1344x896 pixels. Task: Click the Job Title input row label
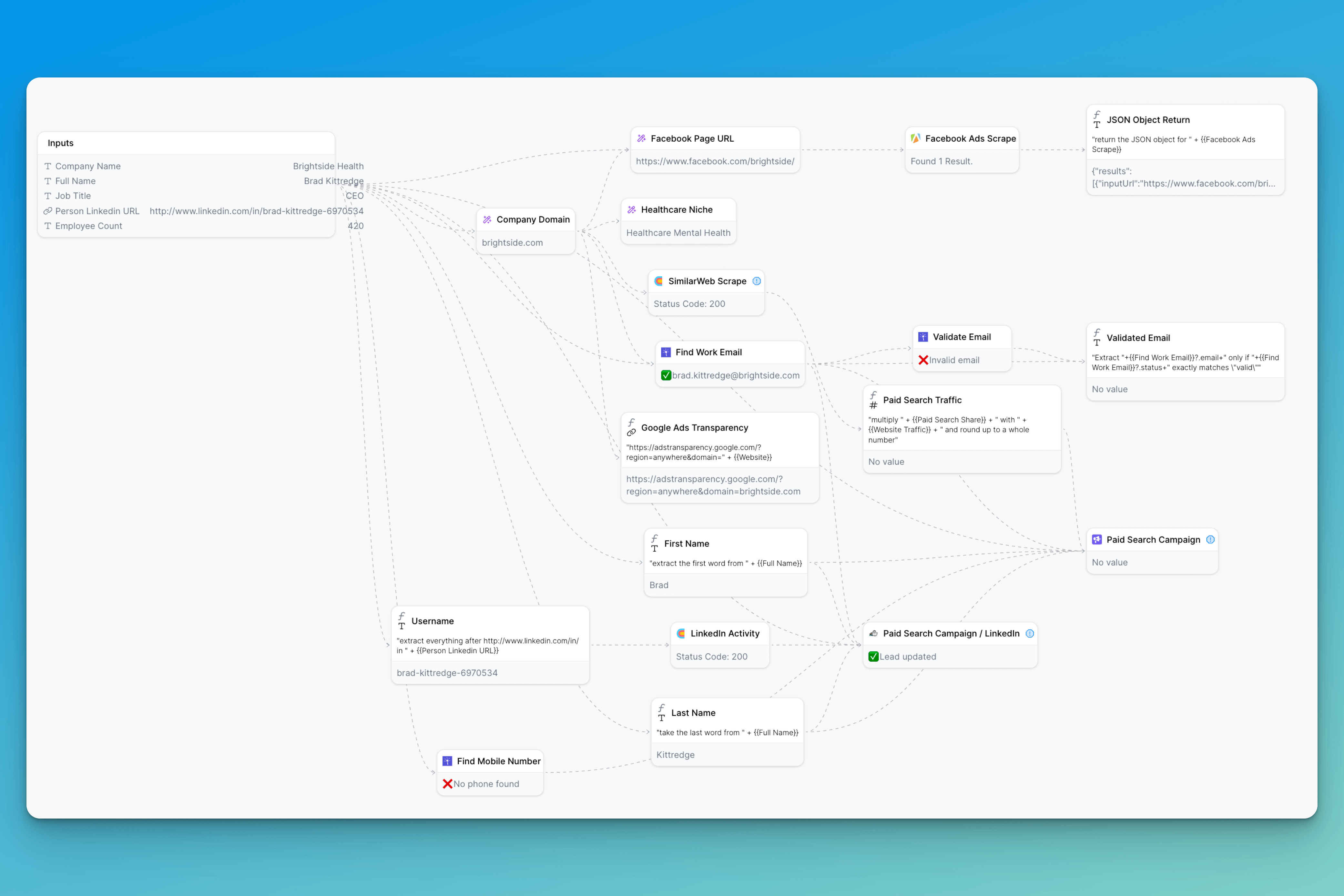click(73, 196)
